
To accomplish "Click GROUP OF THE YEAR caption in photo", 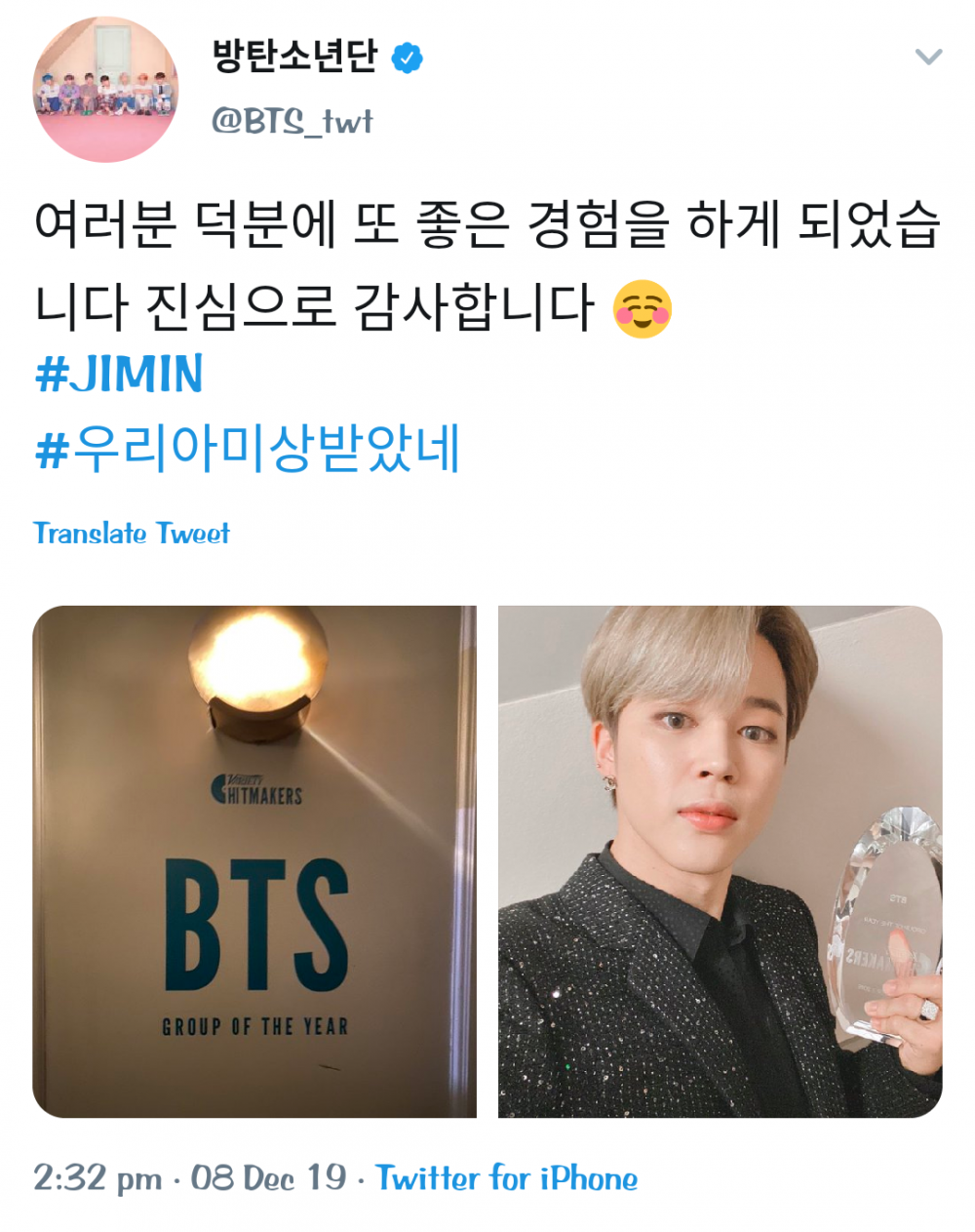I will tap(254, 1026).
